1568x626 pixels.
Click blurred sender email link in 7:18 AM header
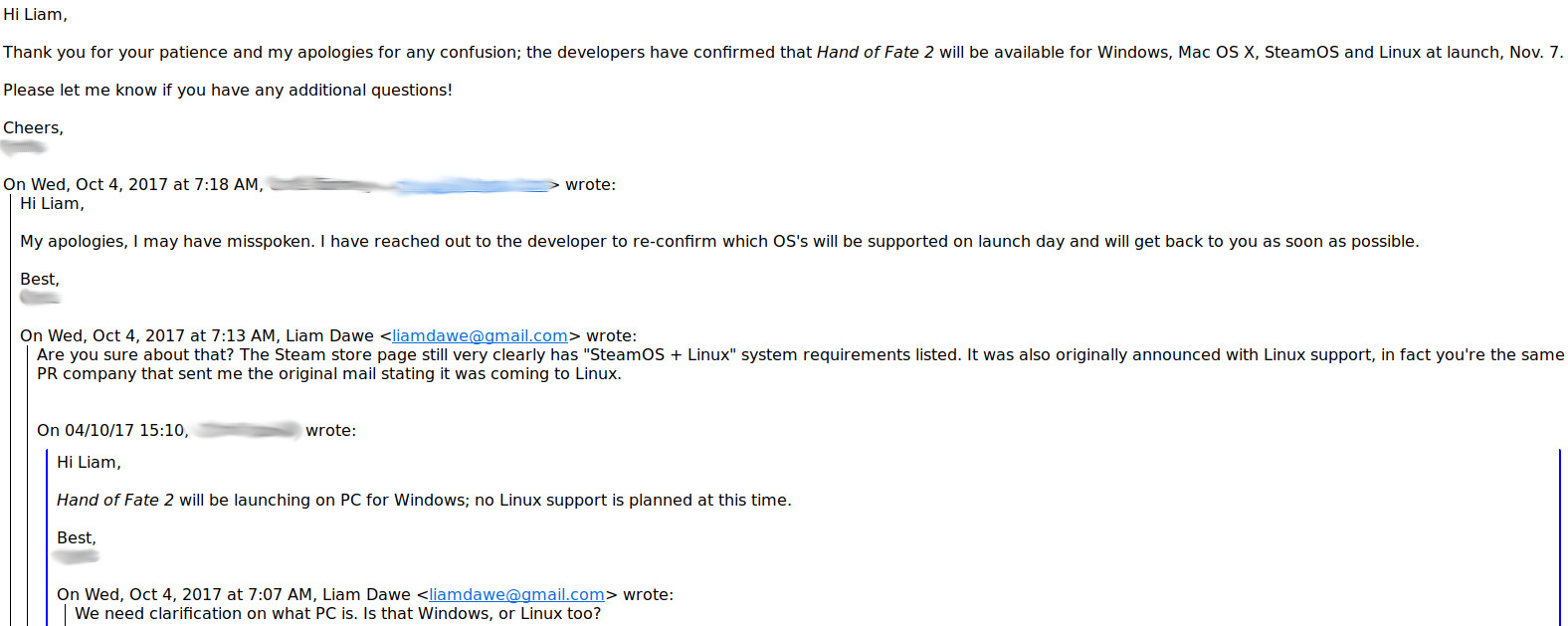tap(473, 185)
